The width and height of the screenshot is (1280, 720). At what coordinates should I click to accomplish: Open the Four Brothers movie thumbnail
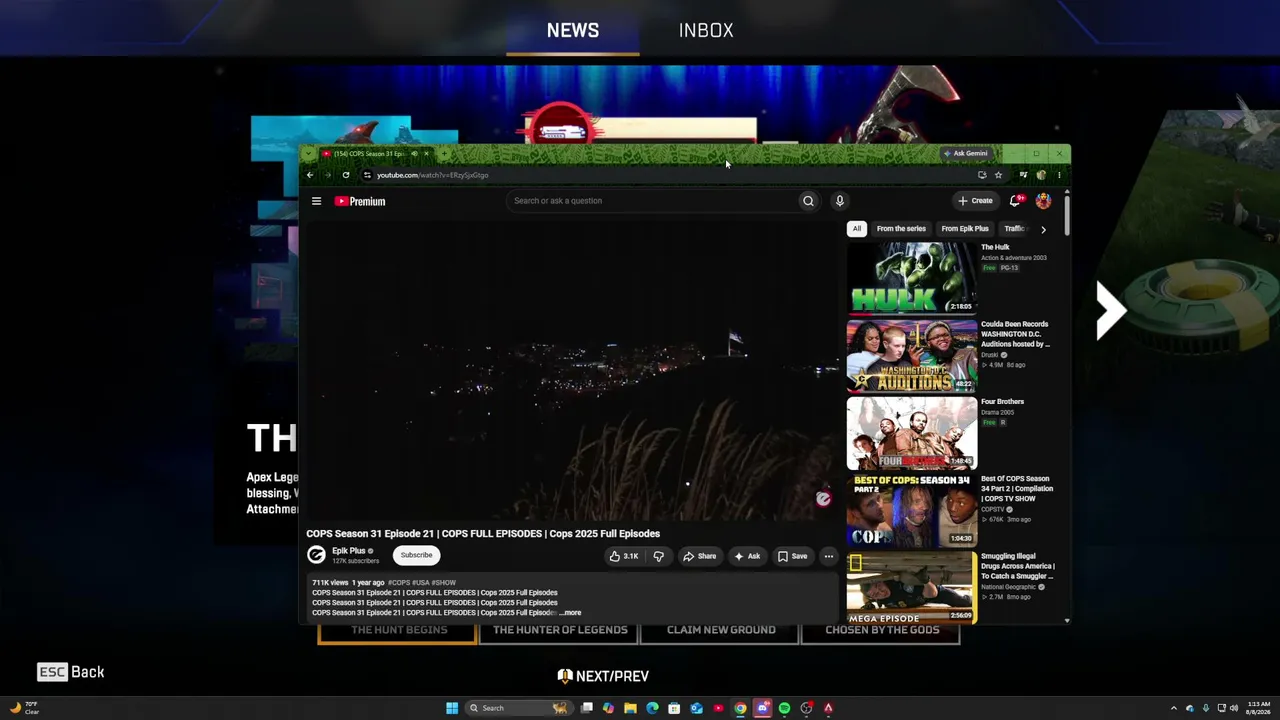tap(912, 433)
